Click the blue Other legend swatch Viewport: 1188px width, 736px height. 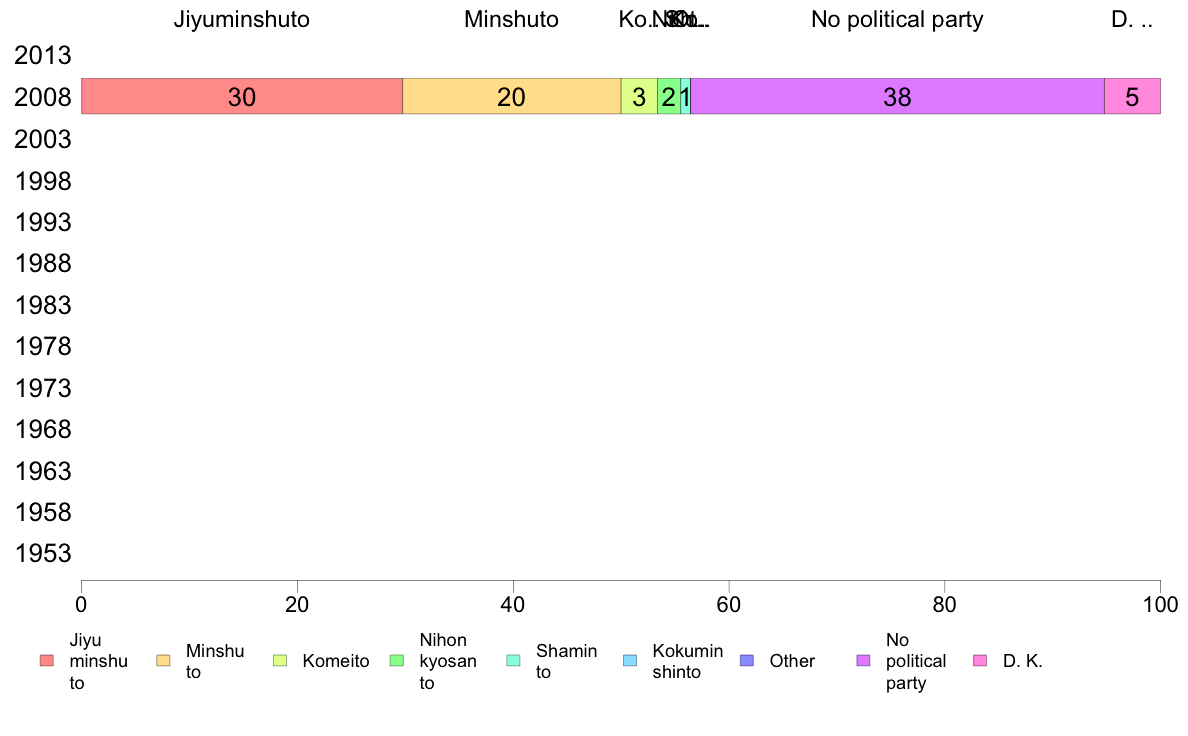tap(746, 661)
